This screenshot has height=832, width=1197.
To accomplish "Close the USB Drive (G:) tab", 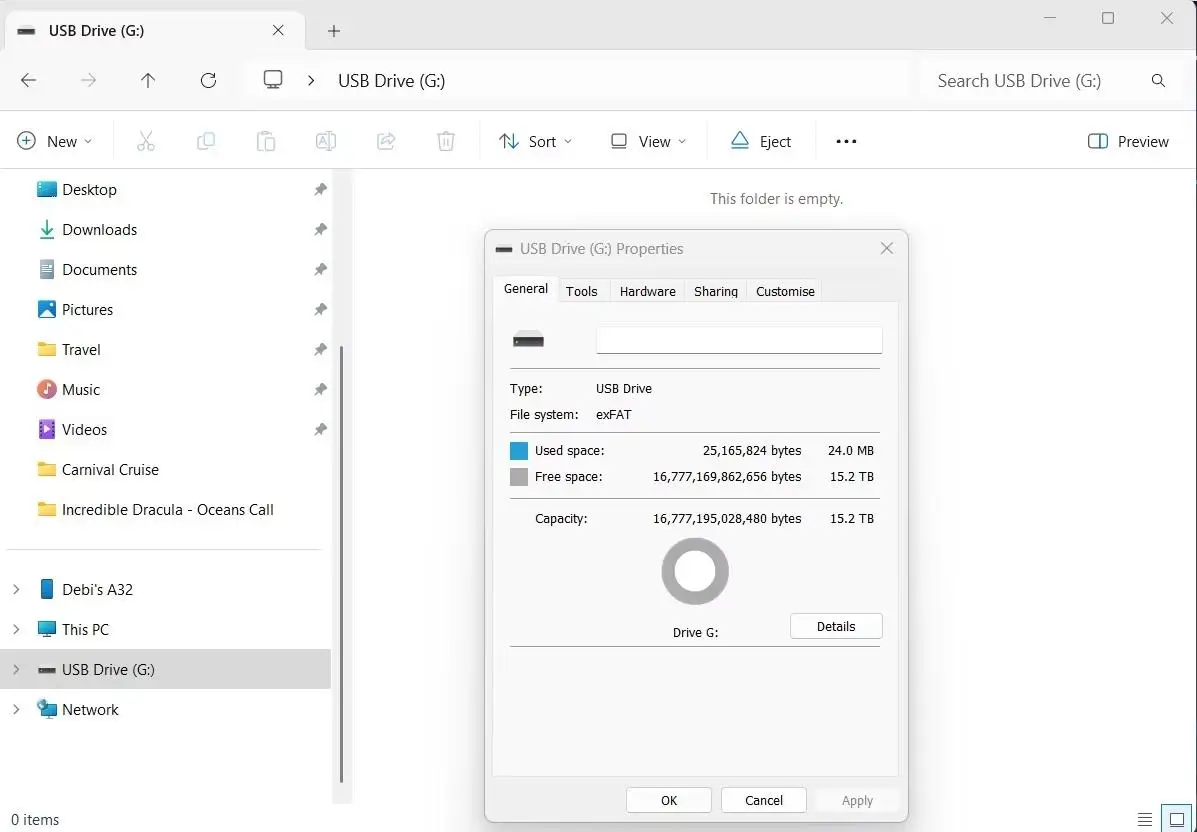I will pyautogui.click(x=278, y=31).
